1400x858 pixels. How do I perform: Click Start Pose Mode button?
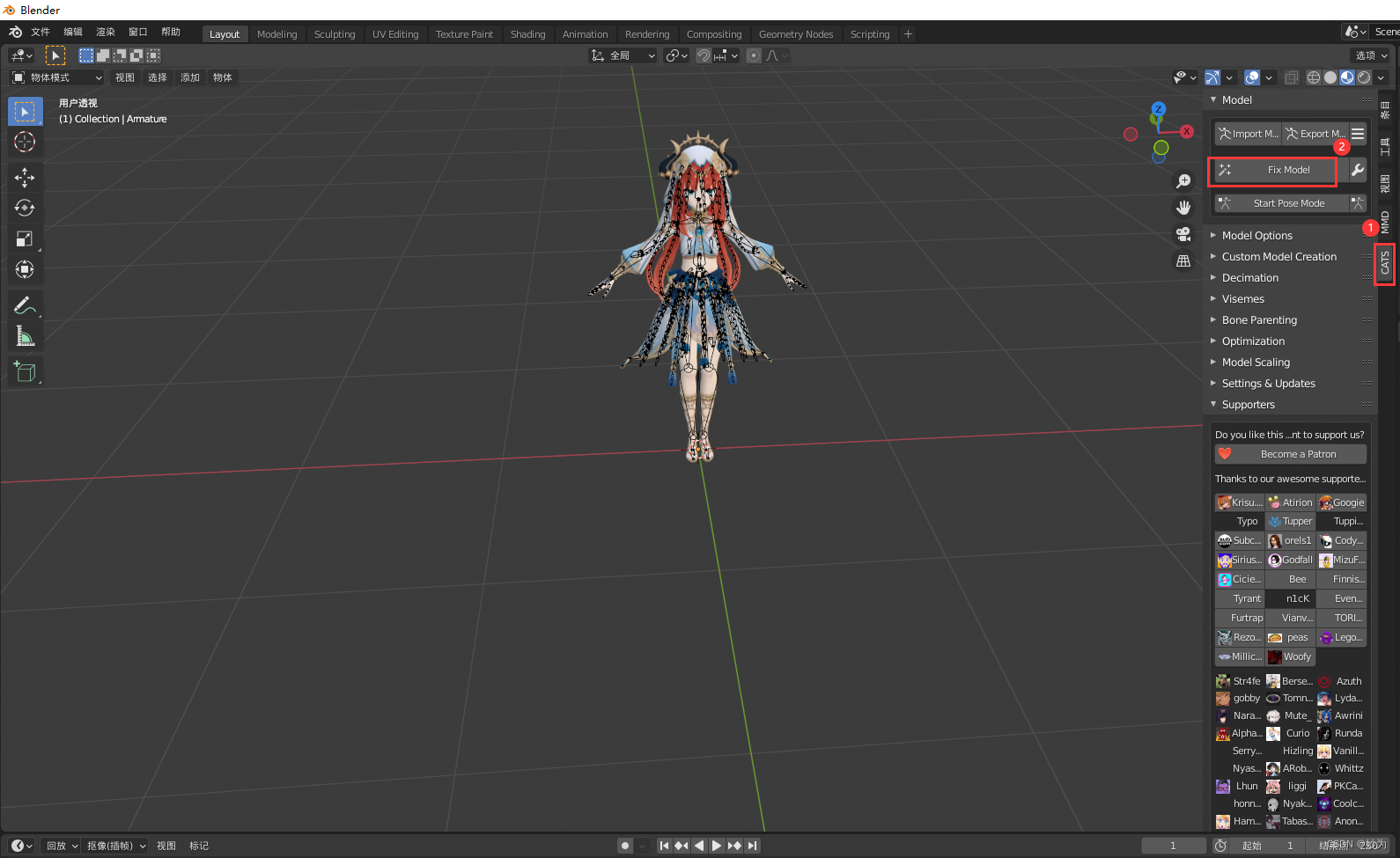pyautogui.click(x=1281, y=203)
